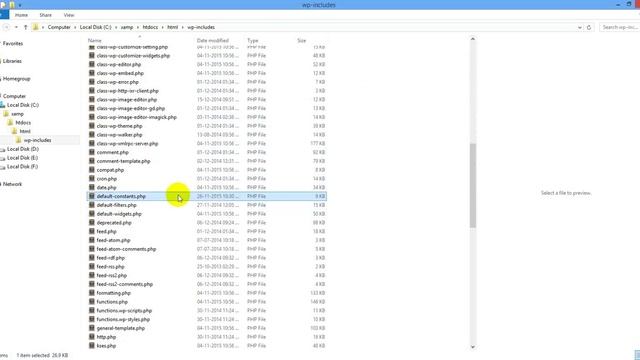Select the compat.php file icon
640x360 pixels.
pos(92,170)
